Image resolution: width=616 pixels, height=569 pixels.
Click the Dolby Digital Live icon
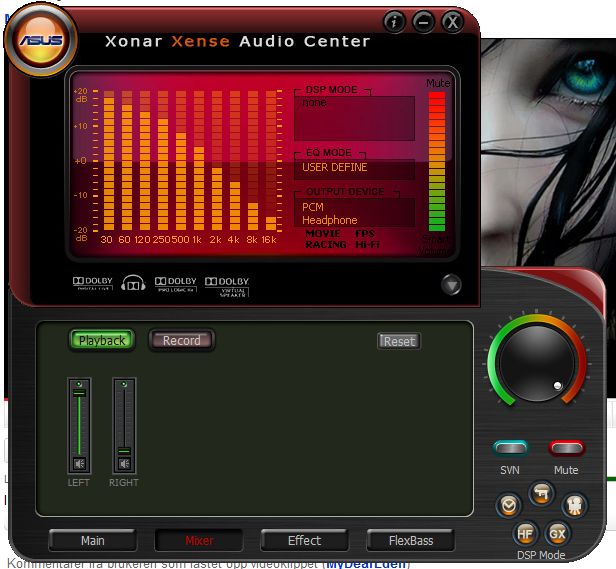[93, 283]
